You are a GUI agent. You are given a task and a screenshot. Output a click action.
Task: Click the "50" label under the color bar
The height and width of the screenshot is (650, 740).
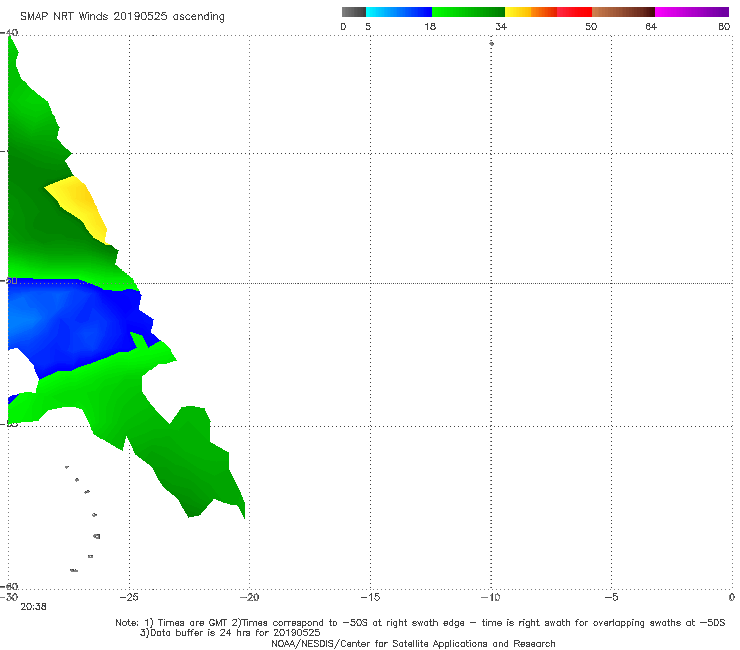(x=591, y=26)
